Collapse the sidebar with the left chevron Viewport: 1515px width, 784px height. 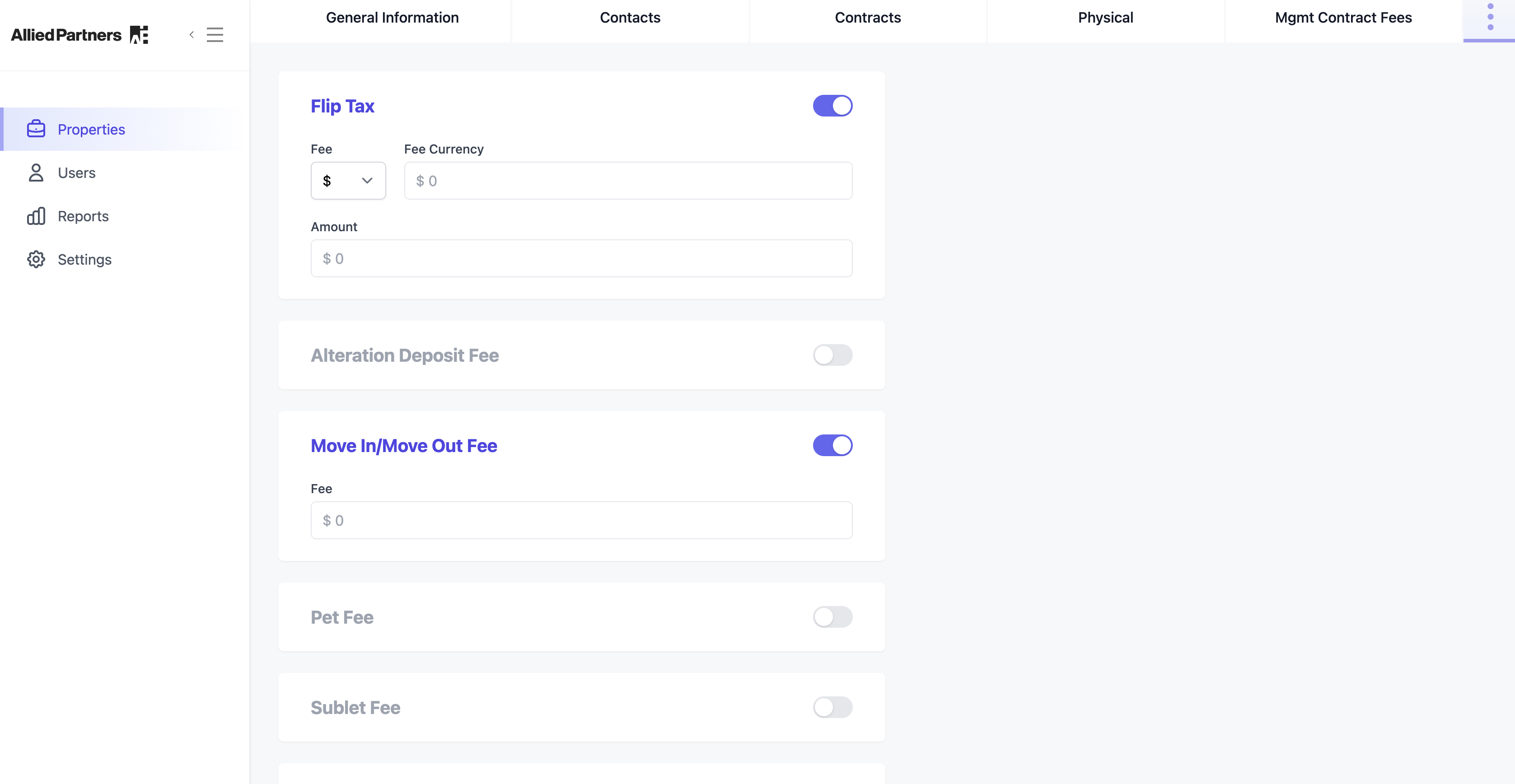tap(191, 35)
